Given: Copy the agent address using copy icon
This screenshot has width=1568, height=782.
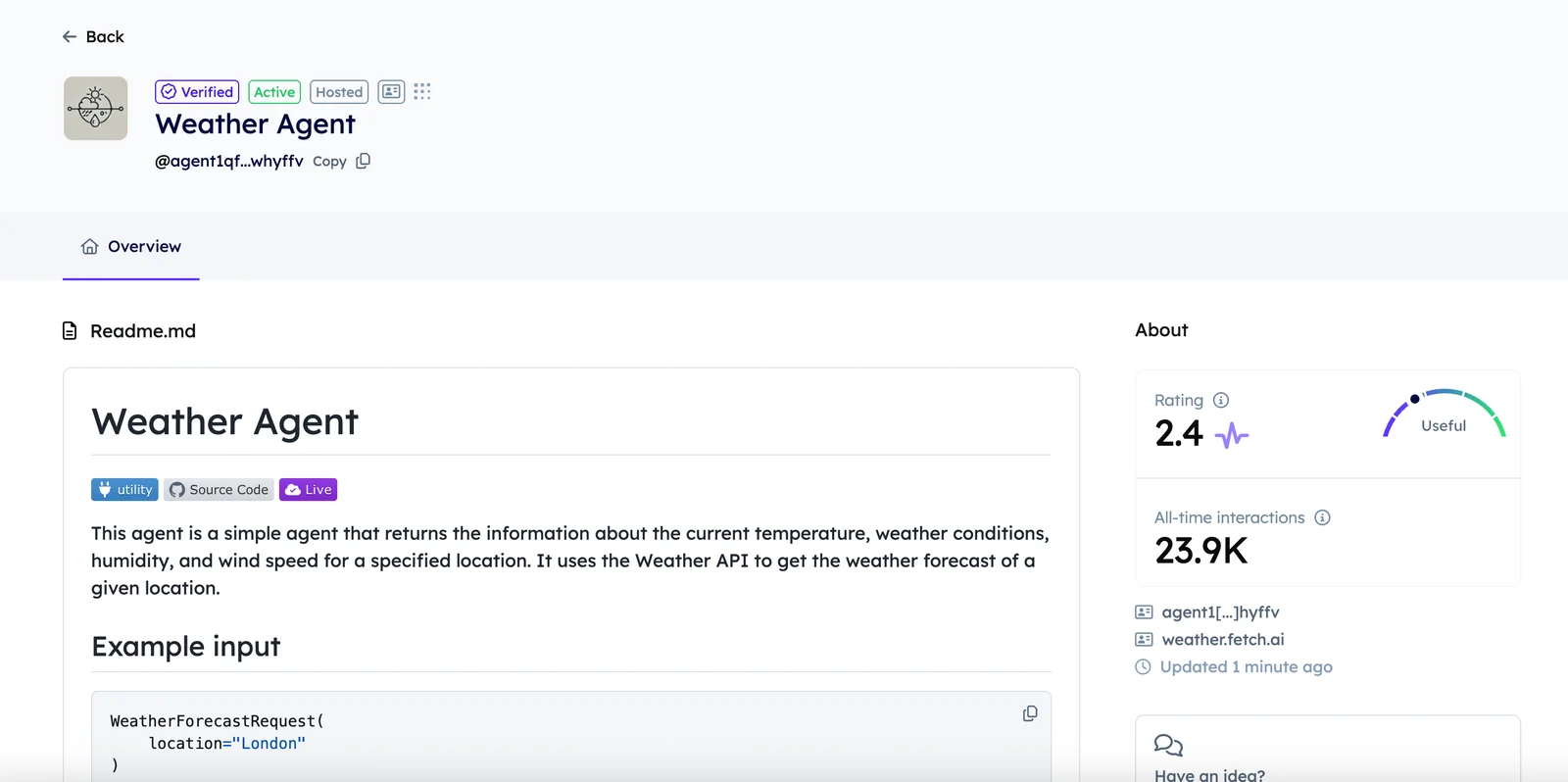Looking at the screenshot, I should click(364, 161).
